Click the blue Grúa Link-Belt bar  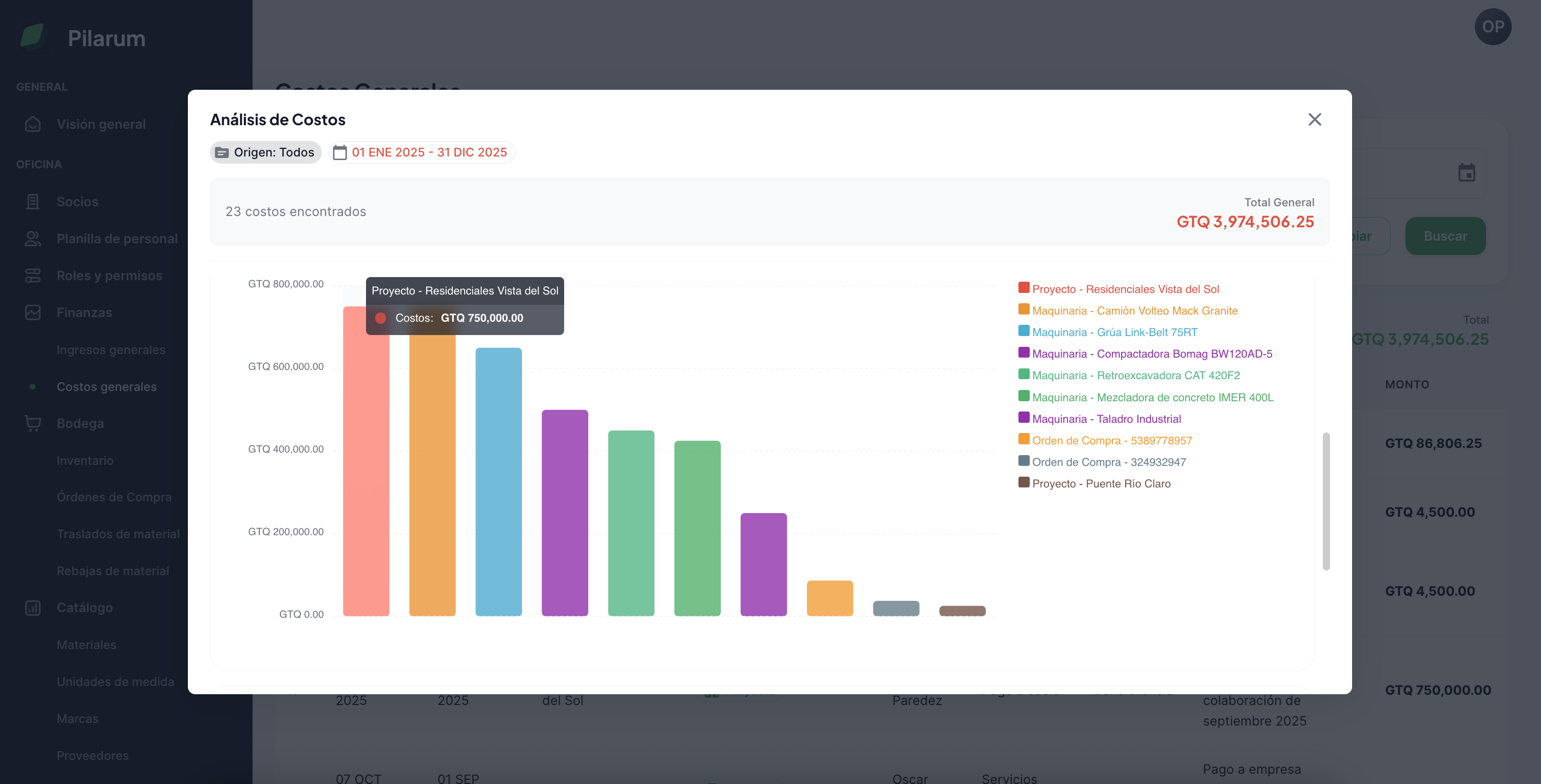pyautogui.click(x=498, y=481)
